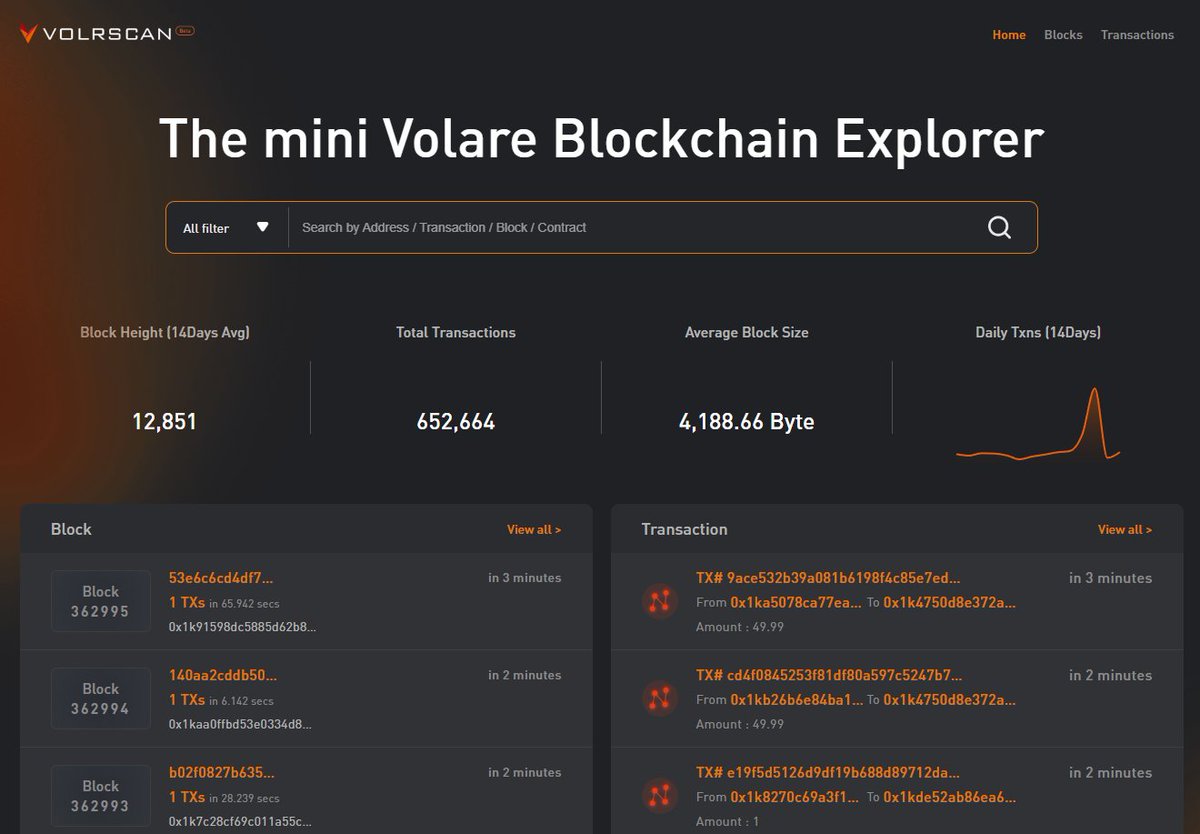
Task: Click the search magnifier icon
Action: click(999, 227)
